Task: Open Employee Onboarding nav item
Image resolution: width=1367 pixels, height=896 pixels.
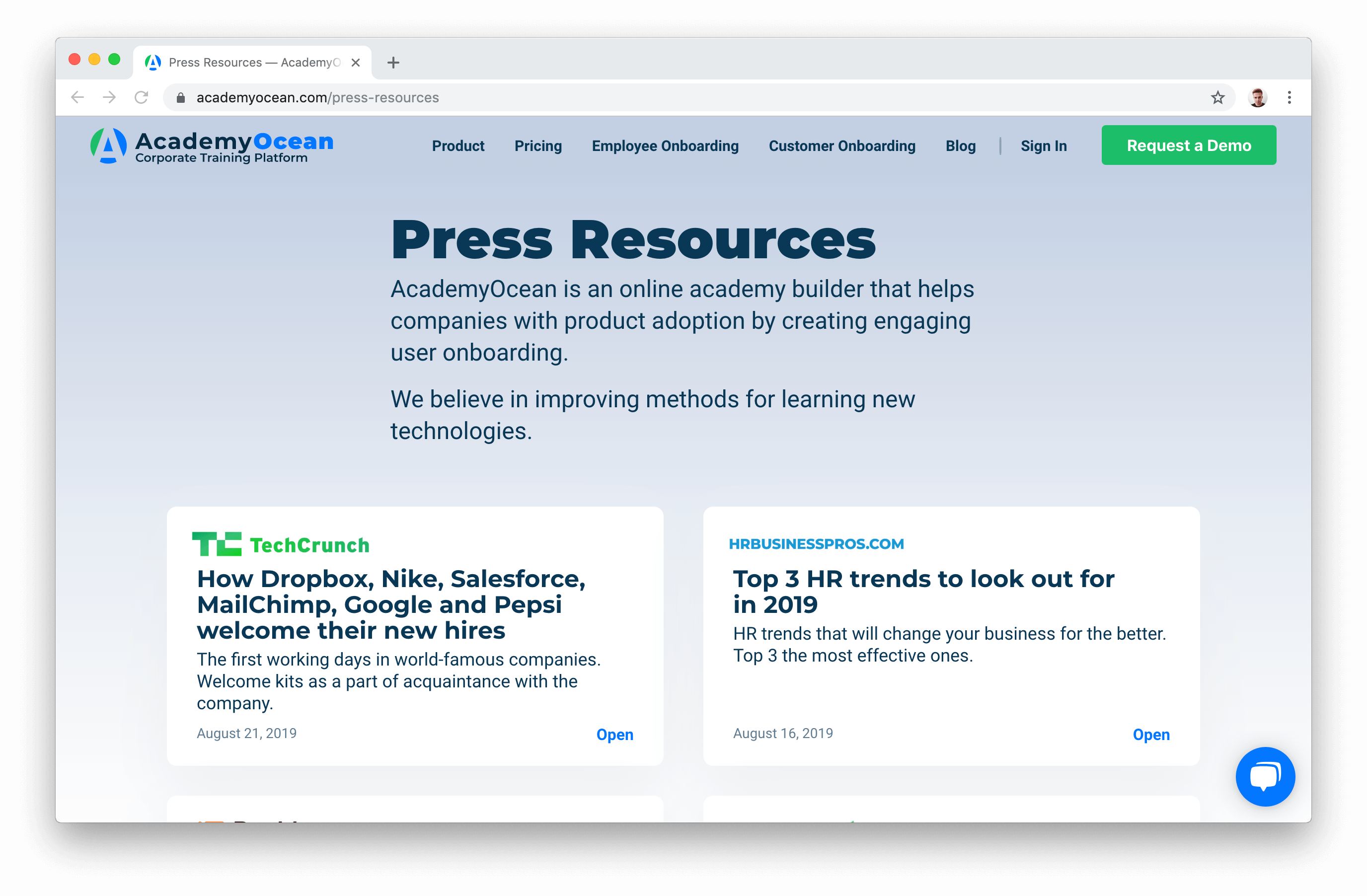Action: (665, 146)
